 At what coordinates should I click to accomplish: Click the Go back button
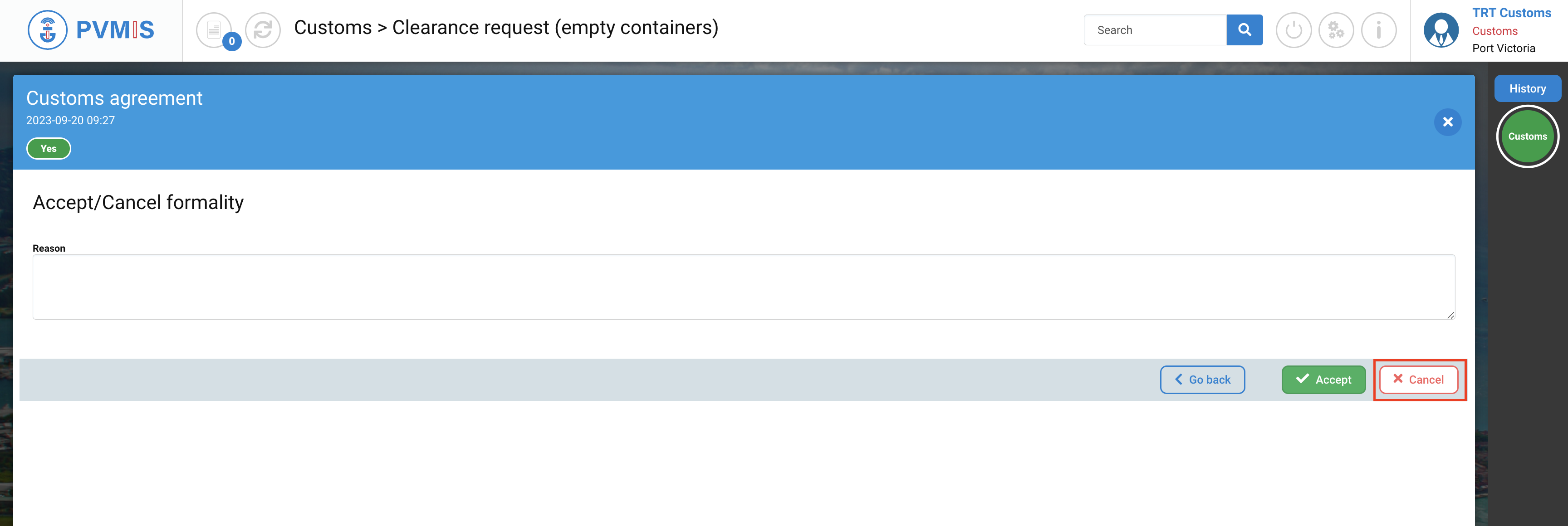click(x=1202, y=380)
